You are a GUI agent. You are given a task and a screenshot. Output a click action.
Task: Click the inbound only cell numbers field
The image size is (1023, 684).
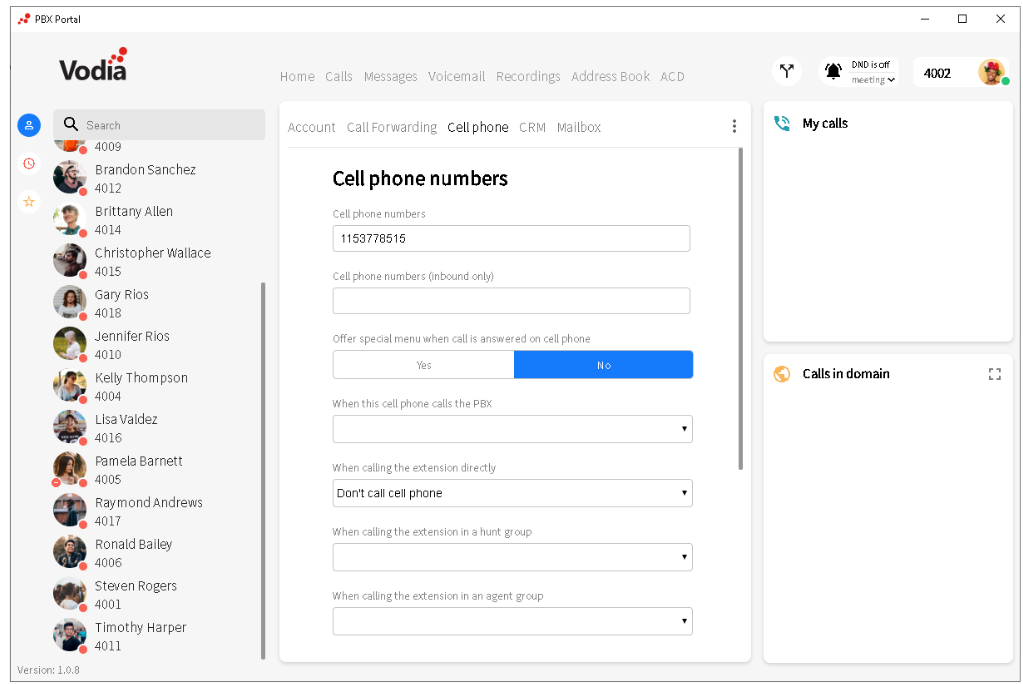click(512, 301)
